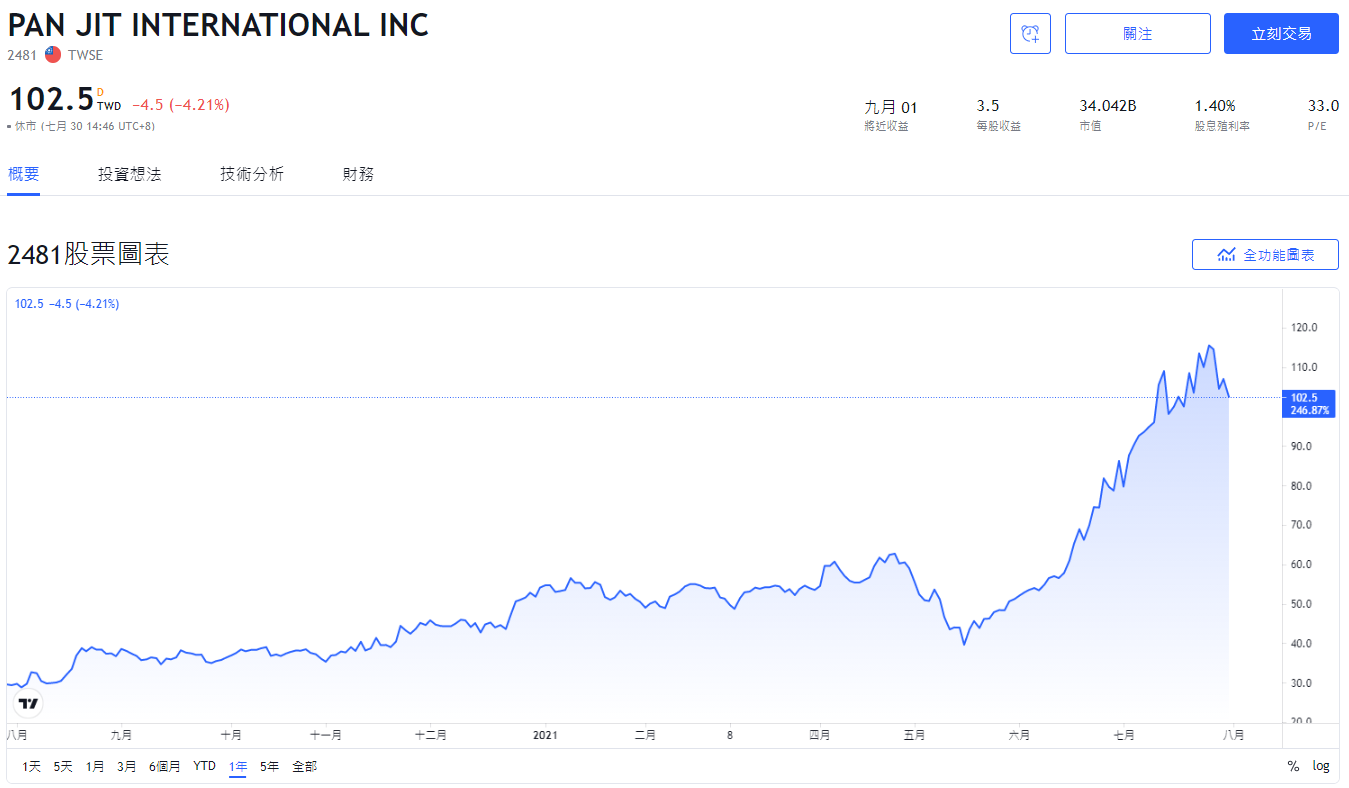Image resolution: width=1349 pixels, height=788 pixels.
Task: Click the 十二月 label on time axis
Action: [430, 735]
